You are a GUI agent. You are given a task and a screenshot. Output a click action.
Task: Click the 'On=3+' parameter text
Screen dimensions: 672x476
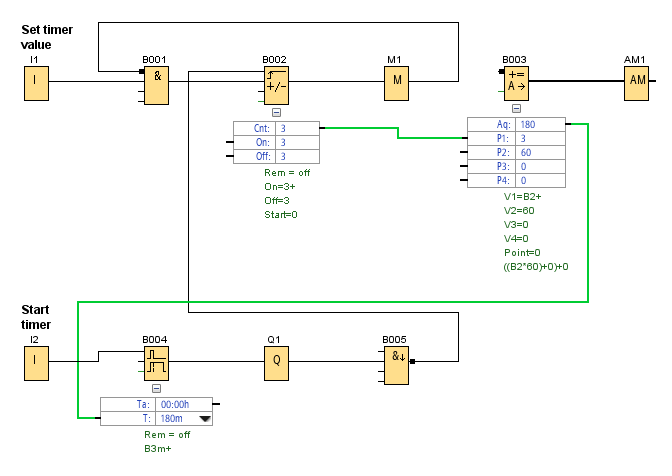[x=280, y=187]
